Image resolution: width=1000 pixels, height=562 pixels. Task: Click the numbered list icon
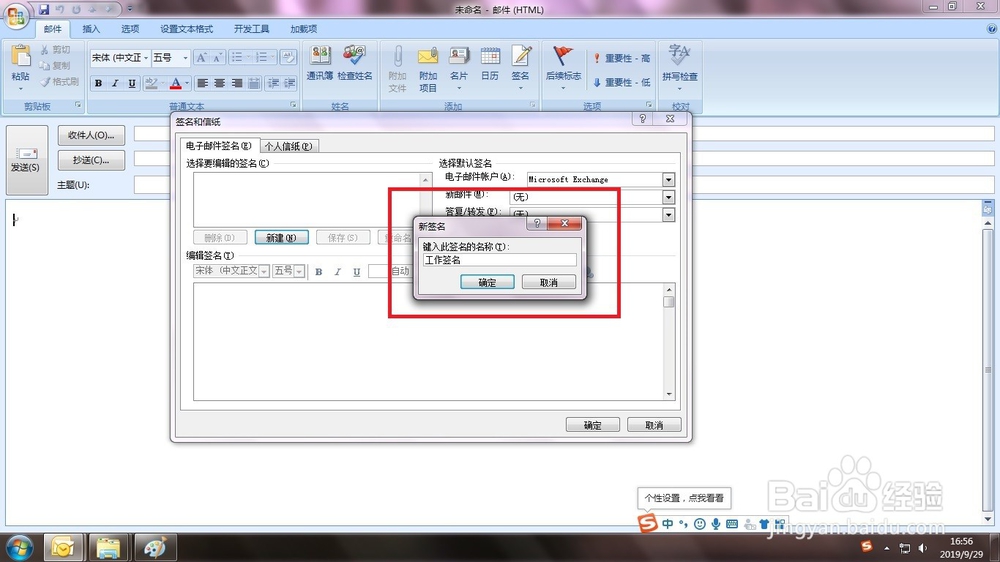click(x=261, y=57)
